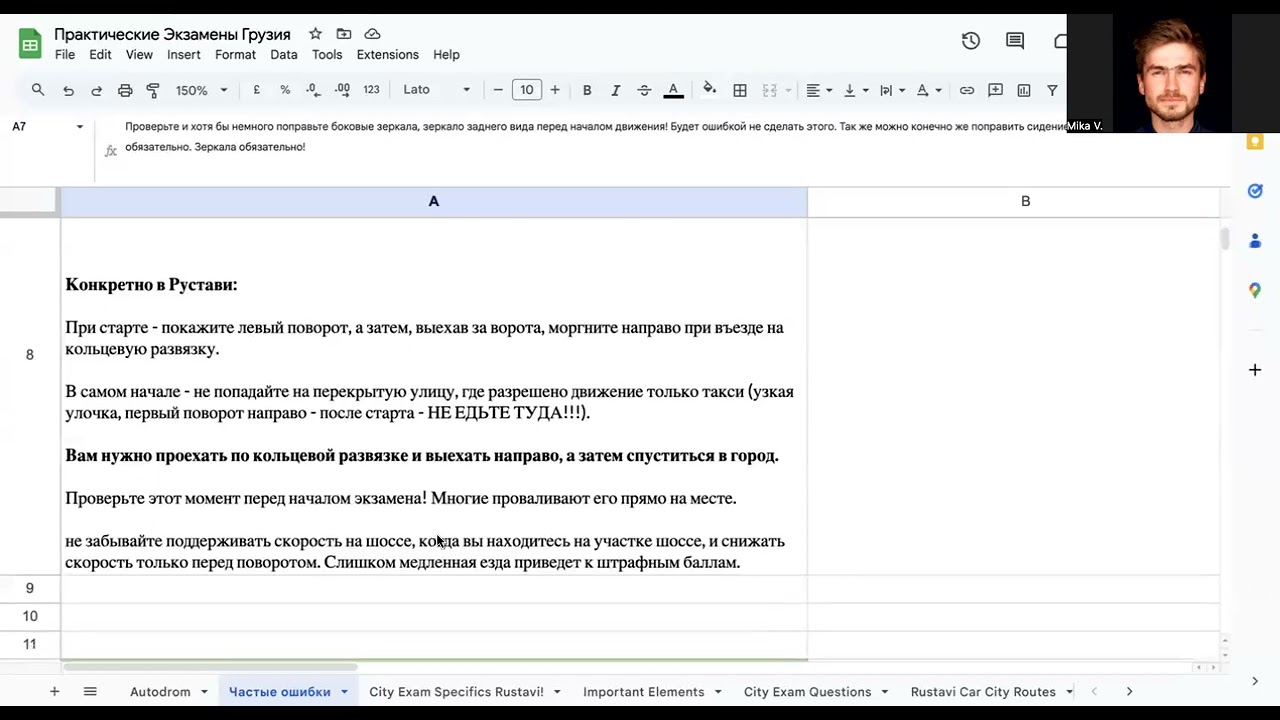Screen dimensions: 1280x720
Task: Decrease decimal places
Action: pos(313,90)
